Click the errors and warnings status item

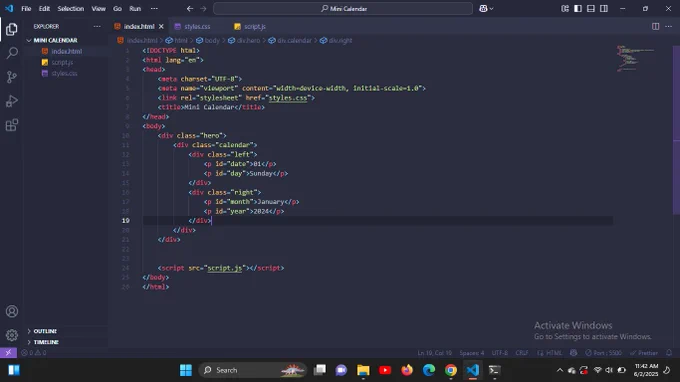[x=34, y=353]
